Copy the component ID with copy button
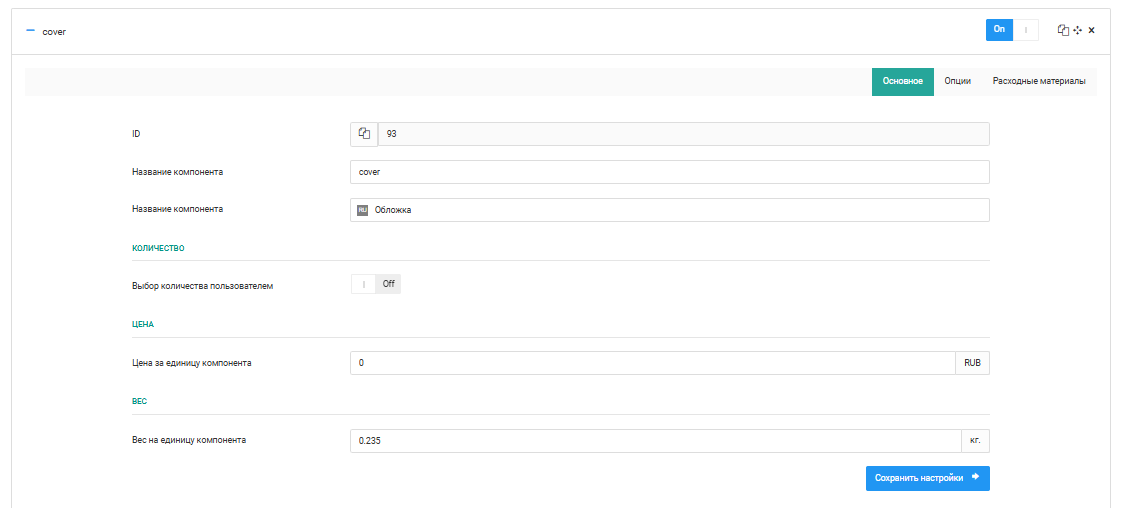The height and width of the screenshot is (508, 1132). (x=364, y=134)
